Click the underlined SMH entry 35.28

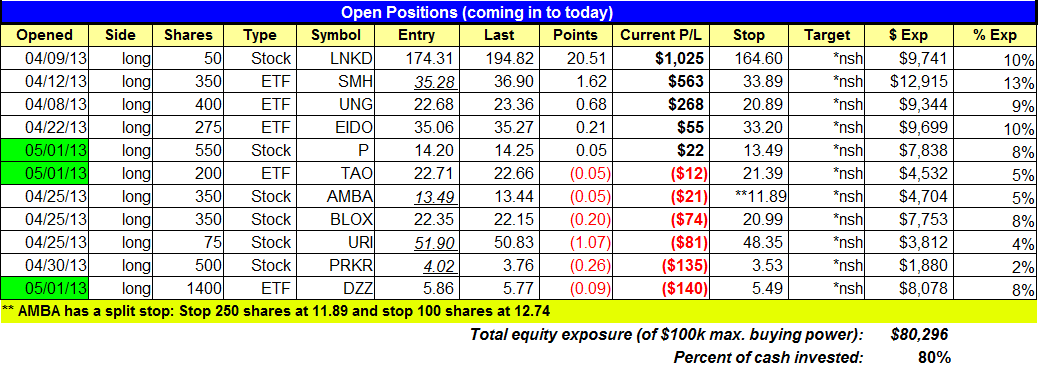pos(415,81)
